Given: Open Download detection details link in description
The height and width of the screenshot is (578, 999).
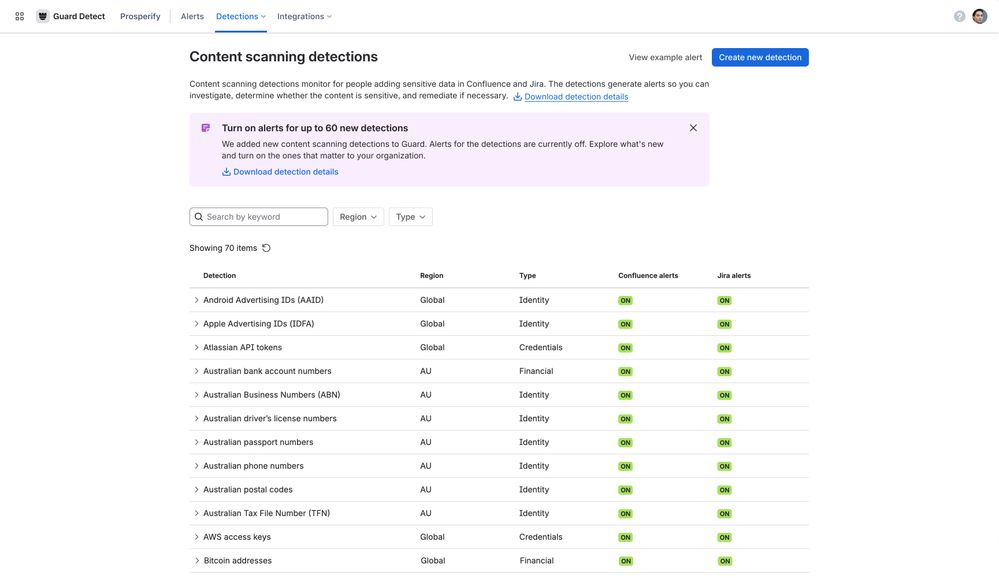Looking at the screenshot, I should pyautogui.click(x=576, y=97).
